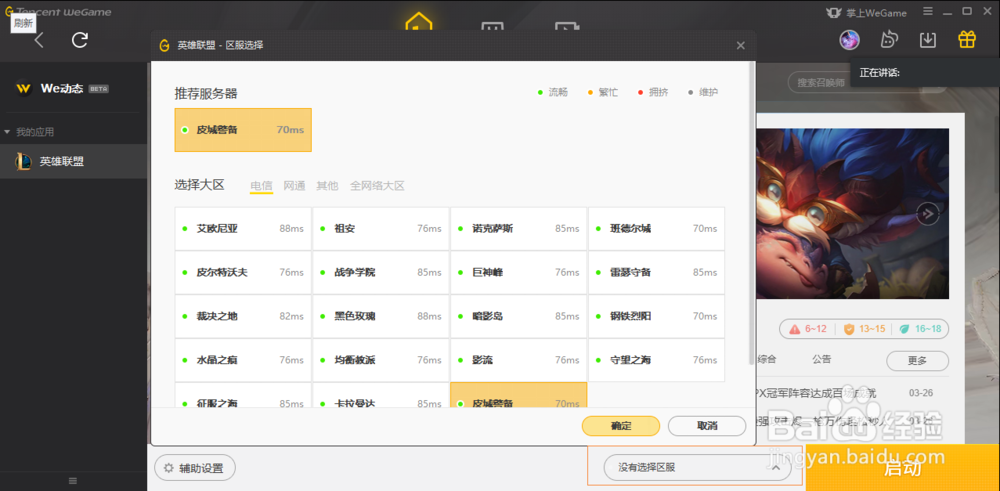Click the 13~15 orange shield badge

(x=864, y=329)
